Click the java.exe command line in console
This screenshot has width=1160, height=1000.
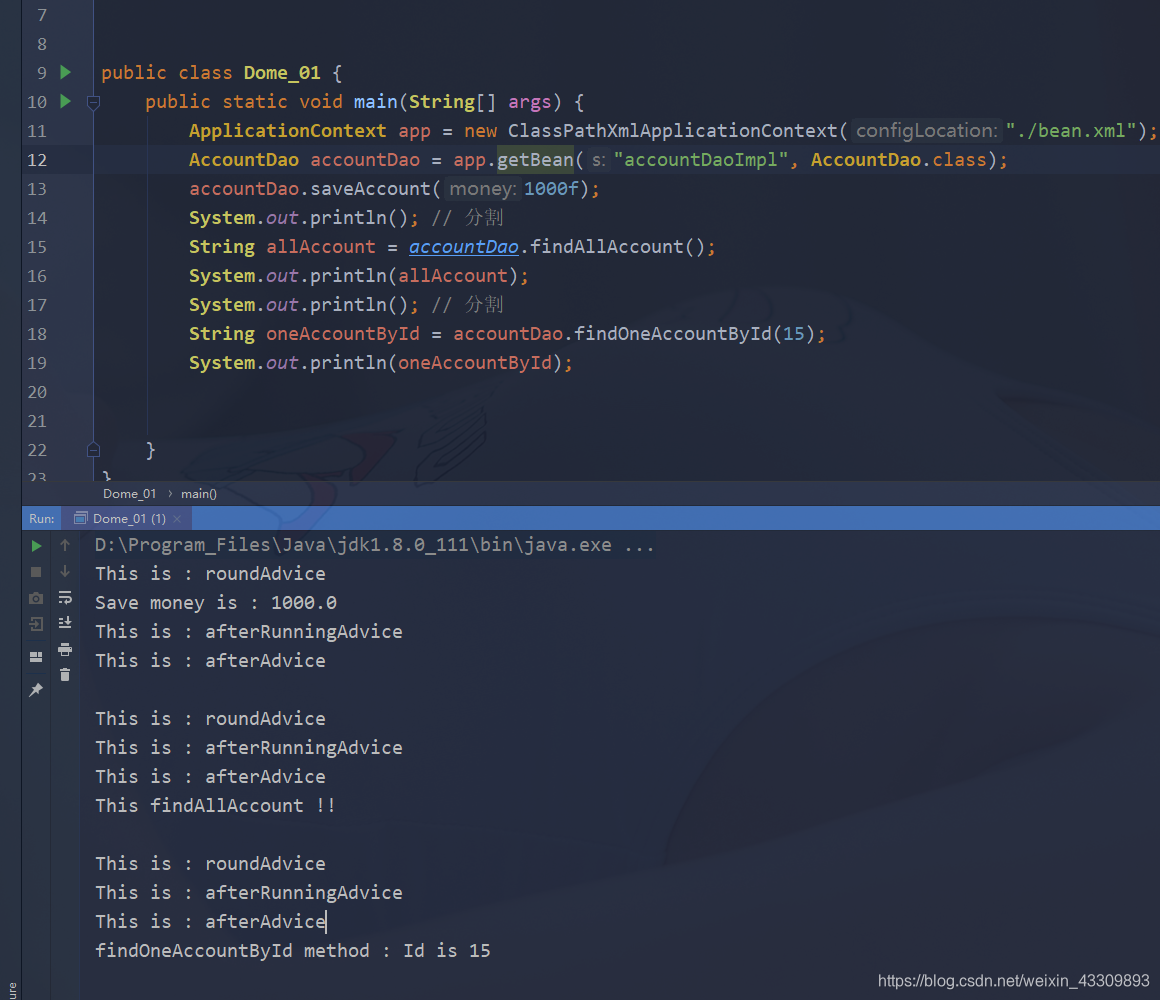374,545
